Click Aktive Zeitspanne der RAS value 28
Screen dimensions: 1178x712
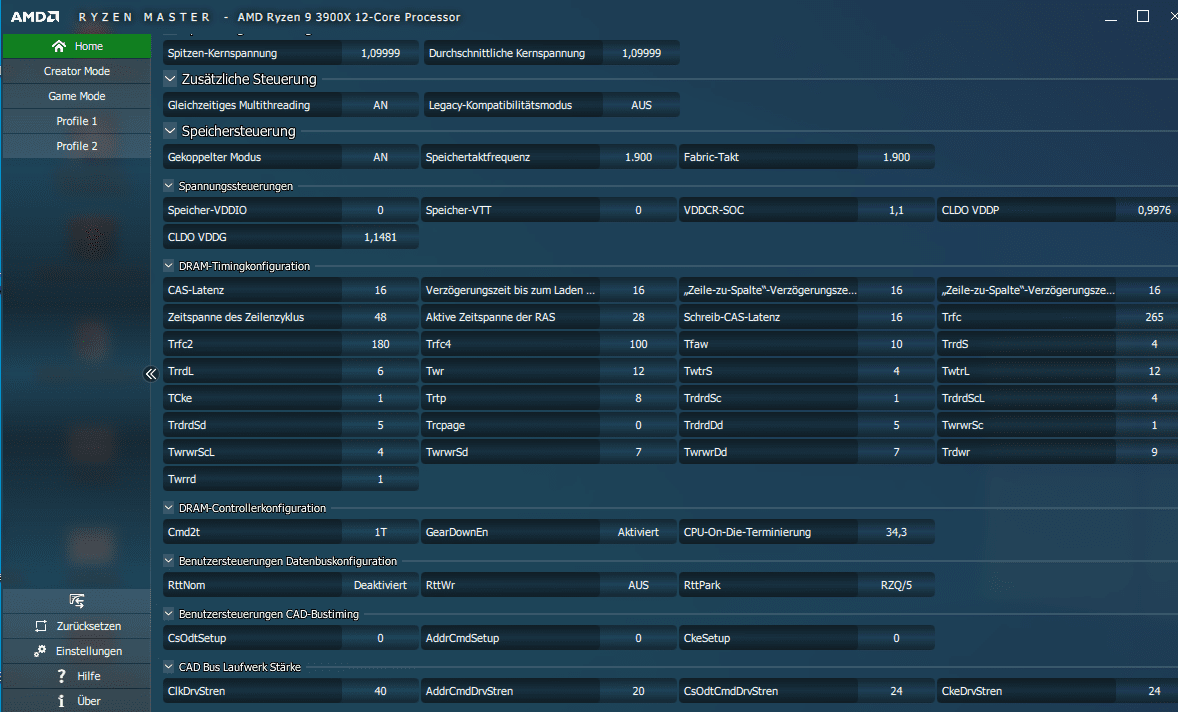click(x=638, y=317)
